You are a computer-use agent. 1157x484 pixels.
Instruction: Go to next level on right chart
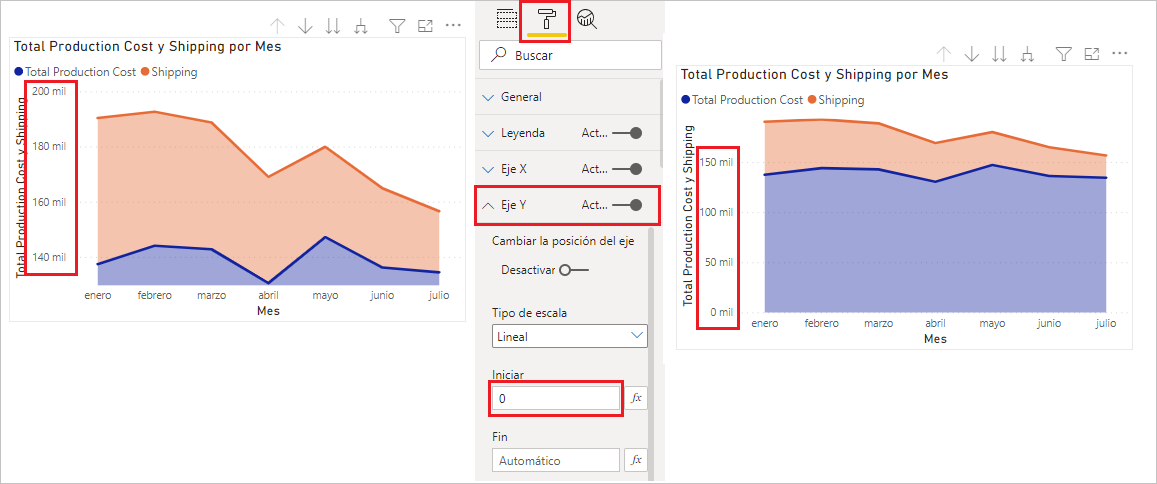pos(1000,53)
